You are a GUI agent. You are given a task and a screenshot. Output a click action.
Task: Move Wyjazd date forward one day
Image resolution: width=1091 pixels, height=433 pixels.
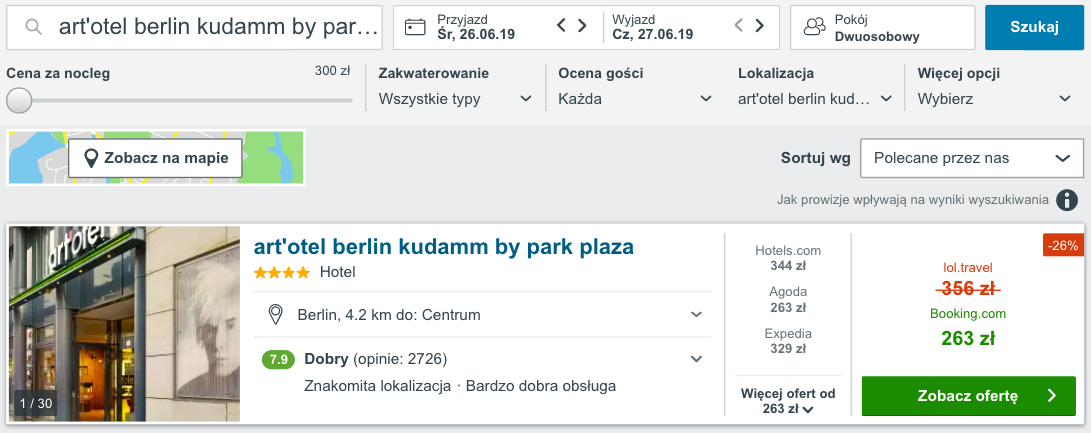[760, 26]
